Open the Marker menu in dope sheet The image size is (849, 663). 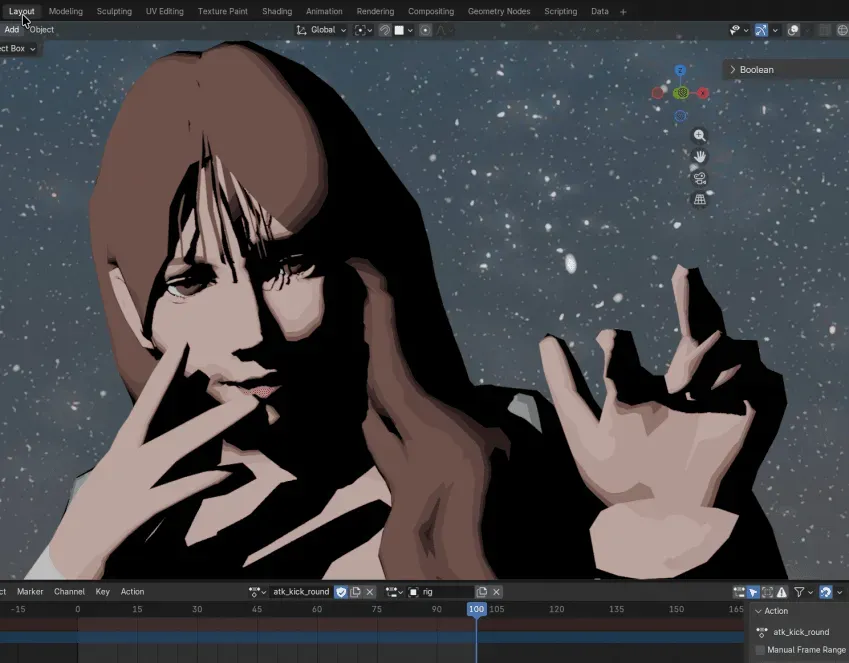tap(30, 592)
